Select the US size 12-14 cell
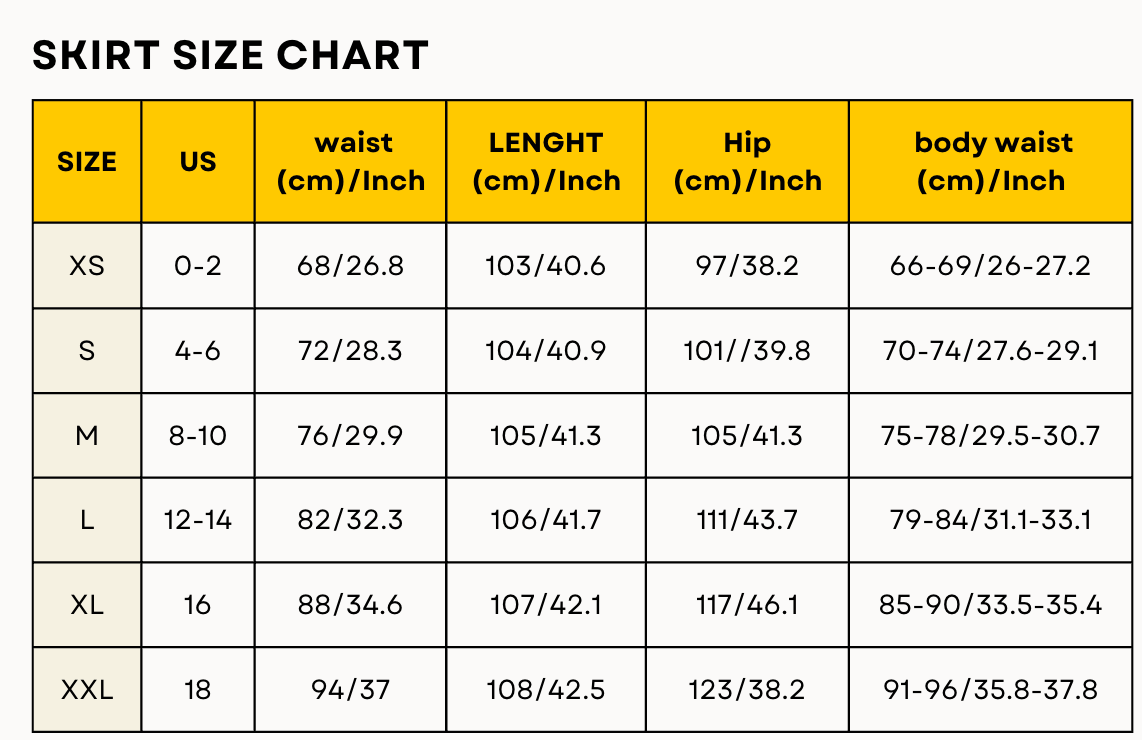 (198, 520)
